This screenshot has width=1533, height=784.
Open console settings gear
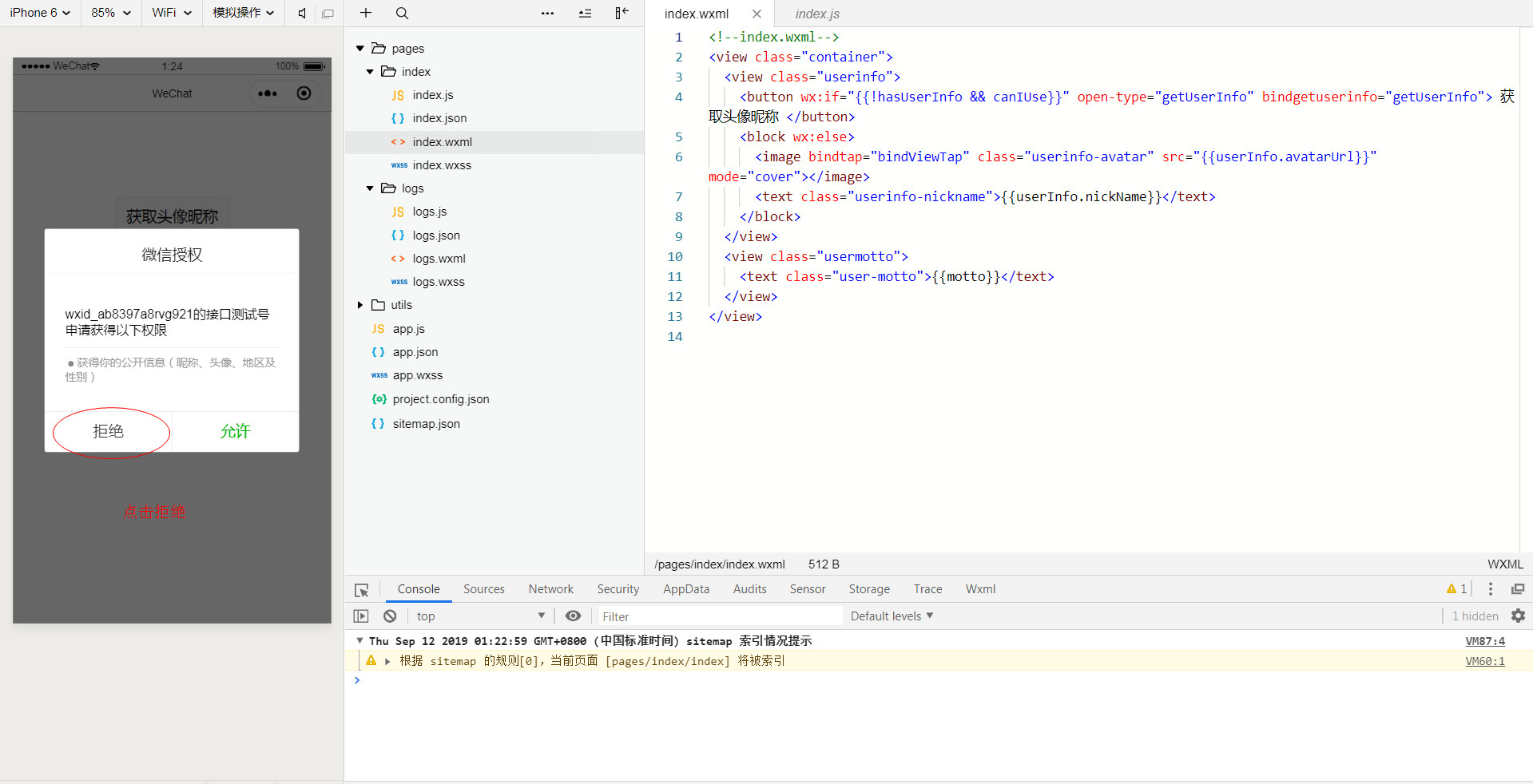click(x=1518, y=616)
